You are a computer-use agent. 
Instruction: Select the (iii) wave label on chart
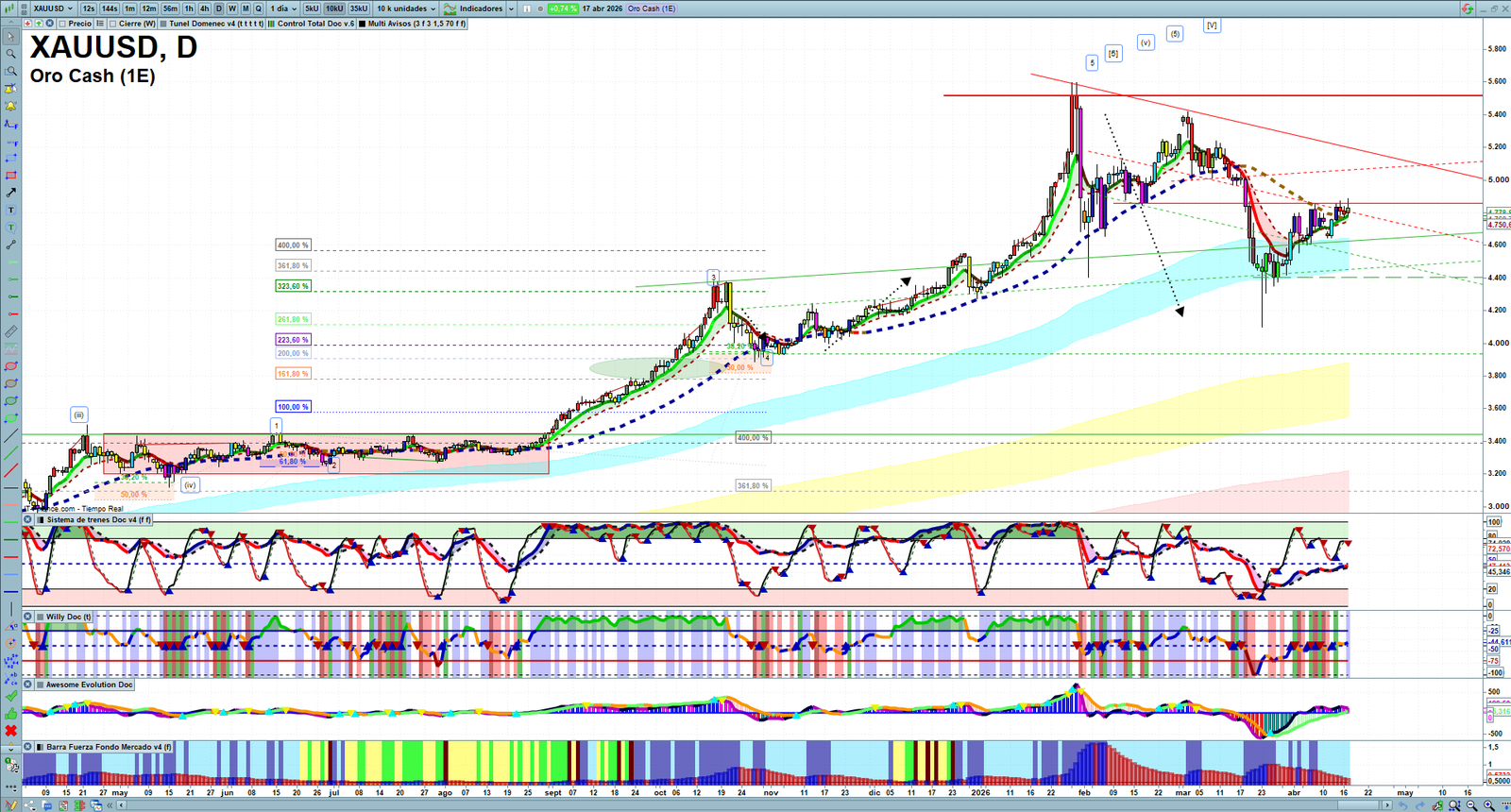[79, 414]
